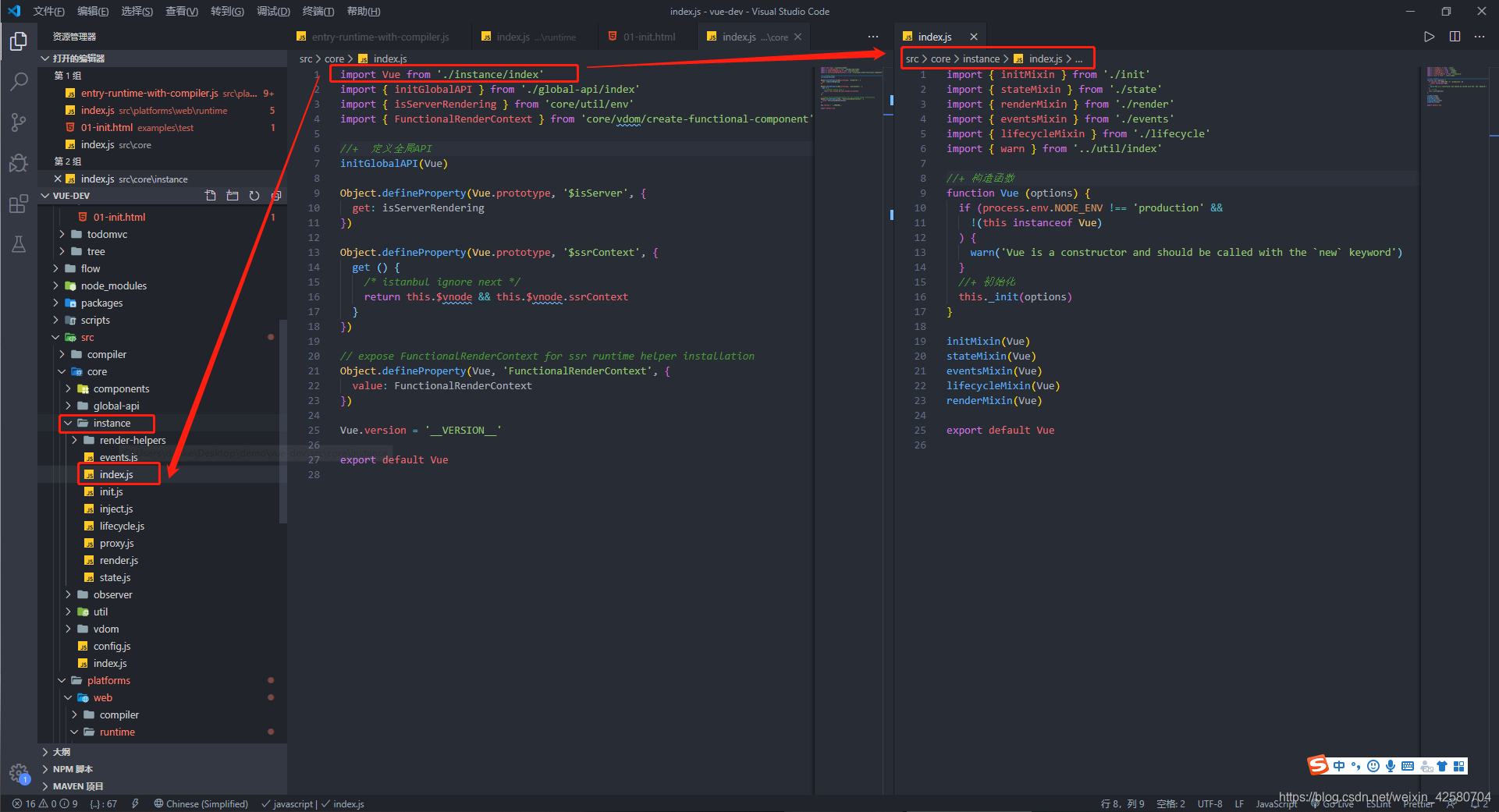This screenshot has width=1499, height=812.
Task: Click New File icon in VUE-DEV header
Action: (211, 196)
